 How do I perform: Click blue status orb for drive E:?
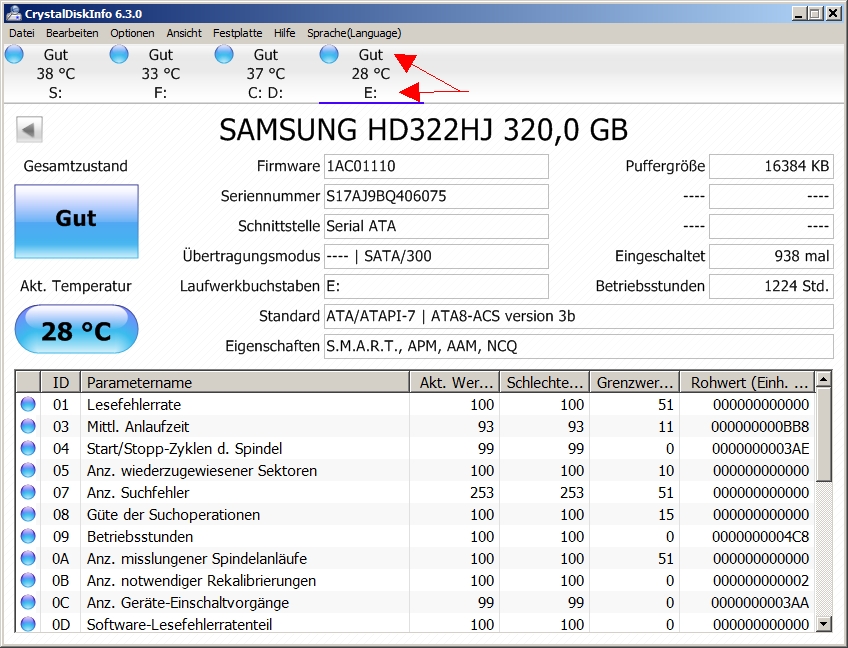pyautogui.click(x=329, y=54)
